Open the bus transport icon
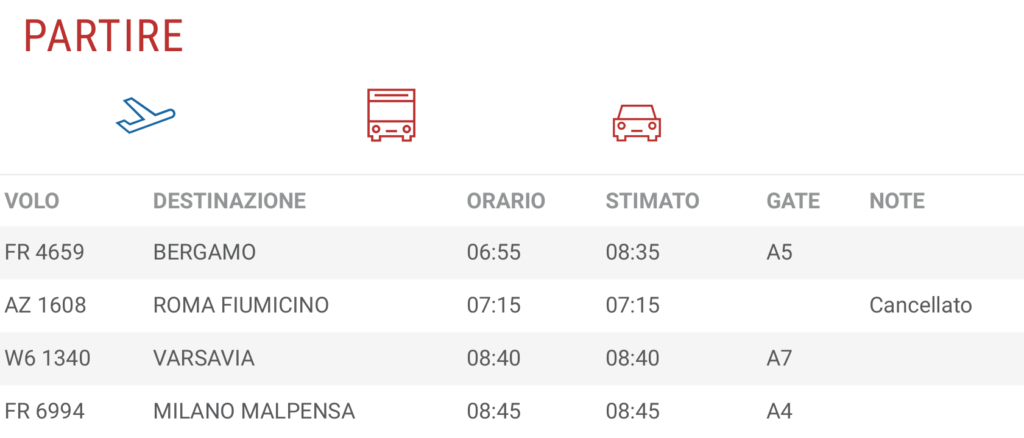 [x=391, y=115]
